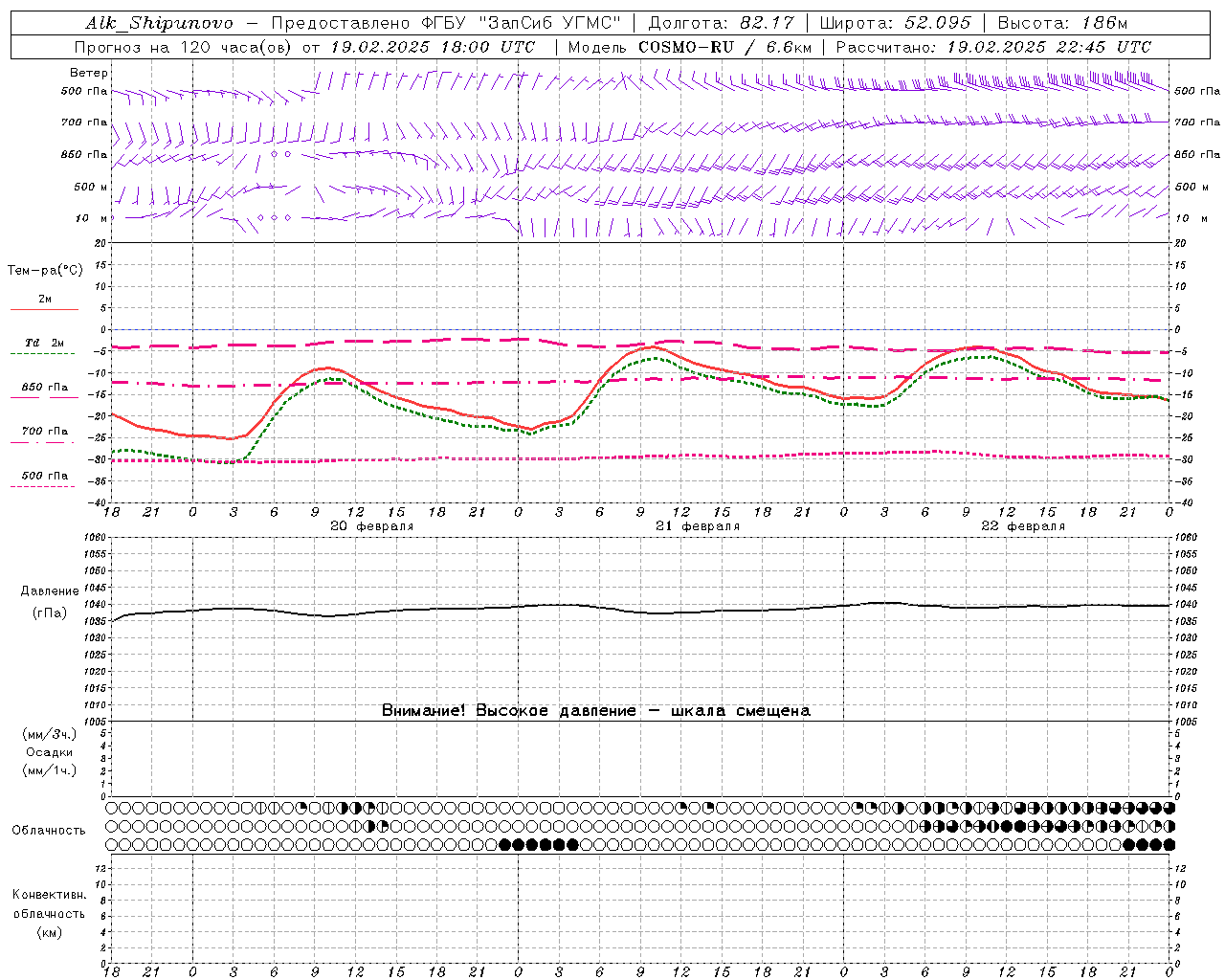Click the Облачность cloud cover label
Viewport: 1225px width, 980px height.
tap(48, 830)
